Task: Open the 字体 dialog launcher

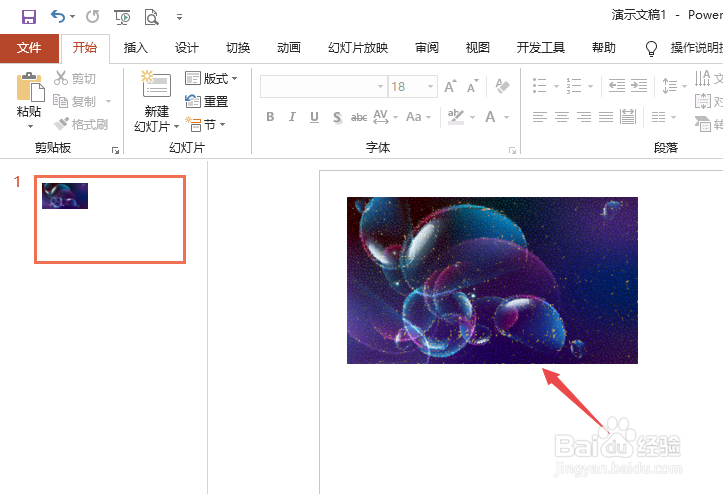Action: [x=512, y=150]
